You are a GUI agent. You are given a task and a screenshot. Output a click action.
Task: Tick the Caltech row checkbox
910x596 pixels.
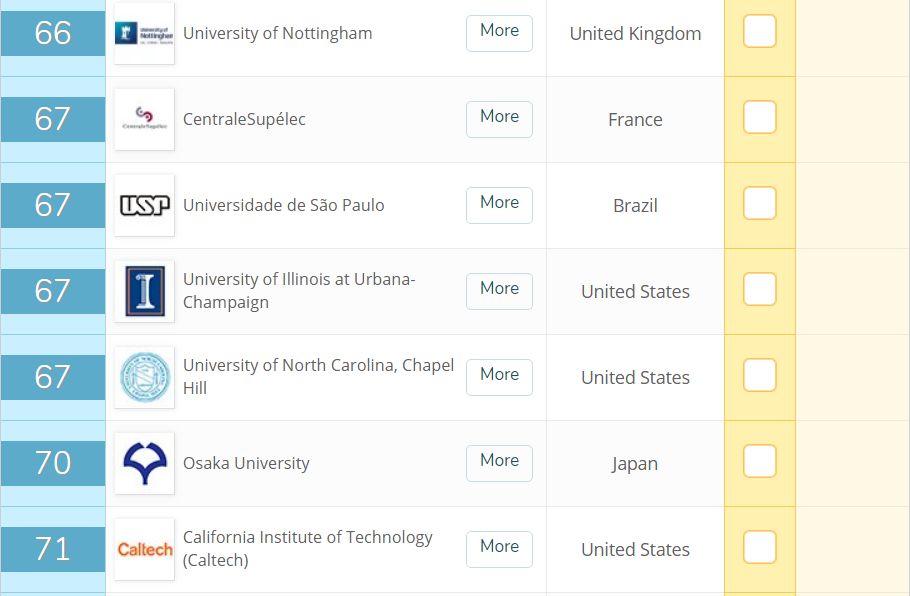coord(760,547)
